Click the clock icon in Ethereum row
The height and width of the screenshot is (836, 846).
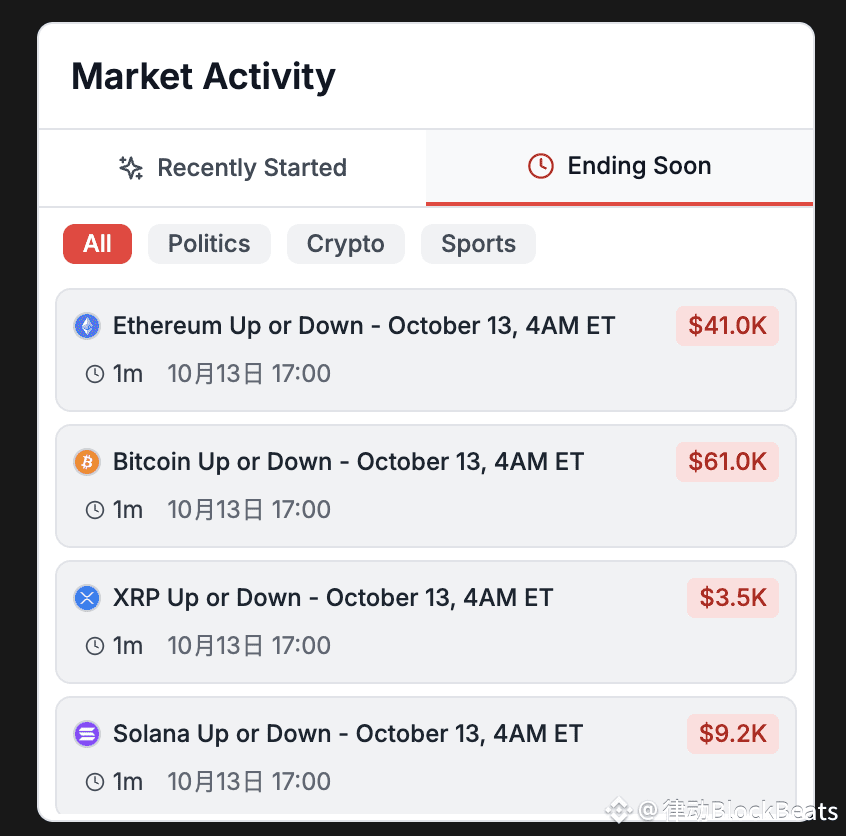95,374
